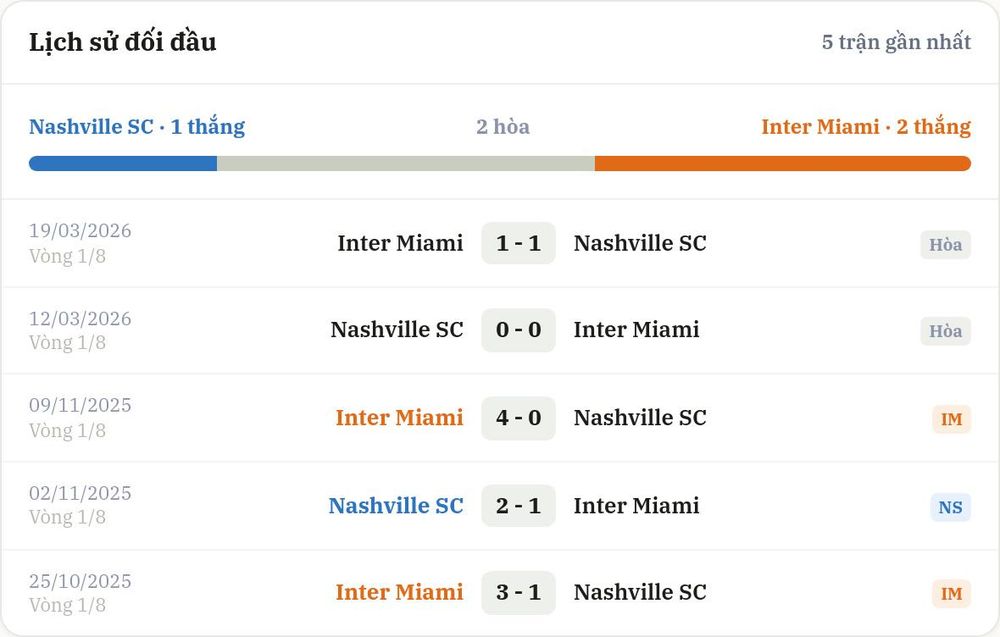The width and height of the screenshot is (1000, 637).
Task: Open the 4 - 0 score box
Action: pos(518,418)
